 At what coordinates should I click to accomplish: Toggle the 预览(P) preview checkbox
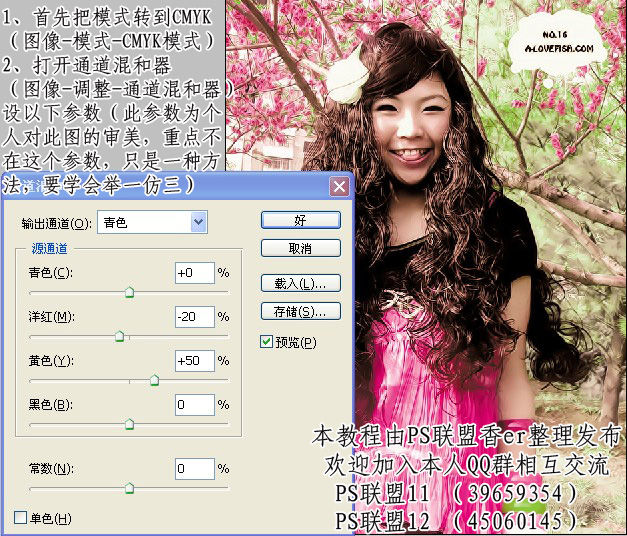[x=266, y=342]
